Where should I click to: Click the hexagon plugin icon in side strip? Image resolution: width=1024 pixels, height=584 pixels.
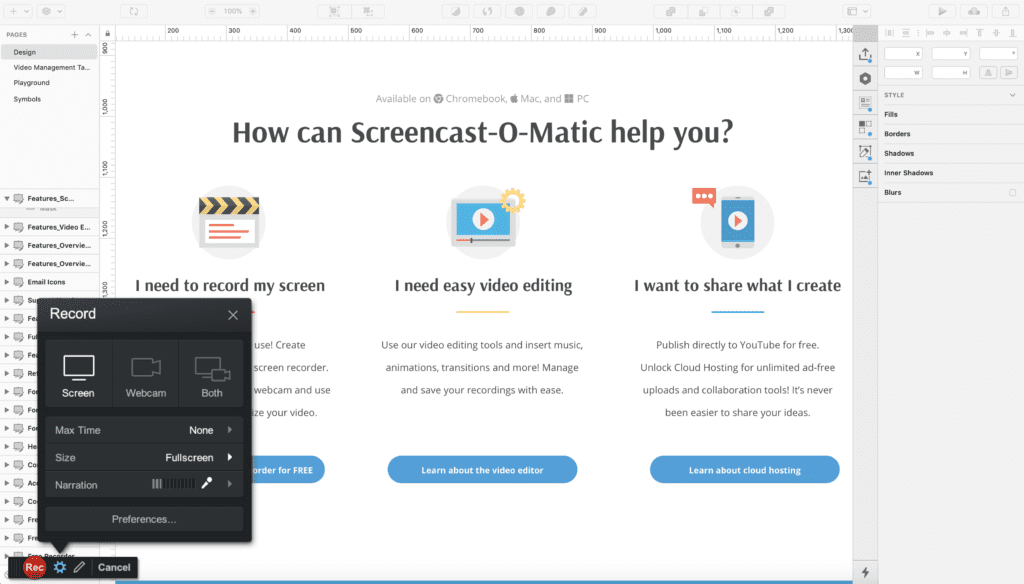click(865, 78)
